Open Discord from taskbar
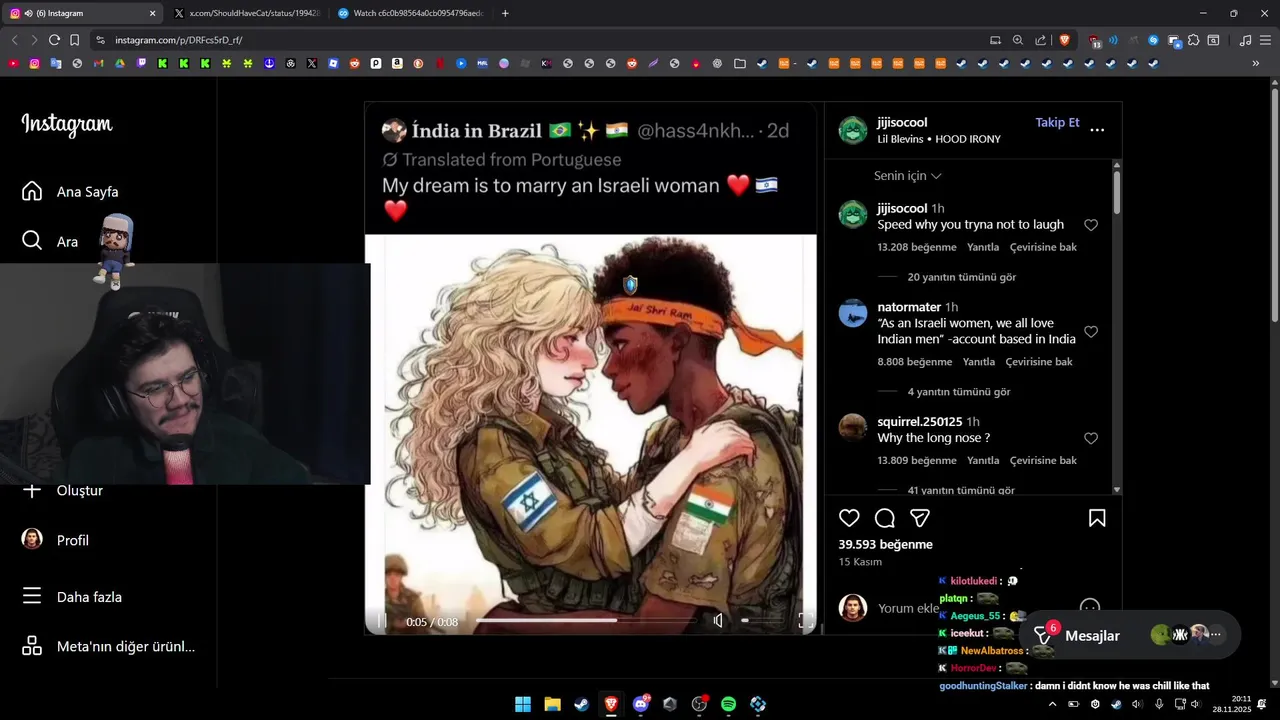This screenshot has height=720, width=1280. (x=640, y=704)
